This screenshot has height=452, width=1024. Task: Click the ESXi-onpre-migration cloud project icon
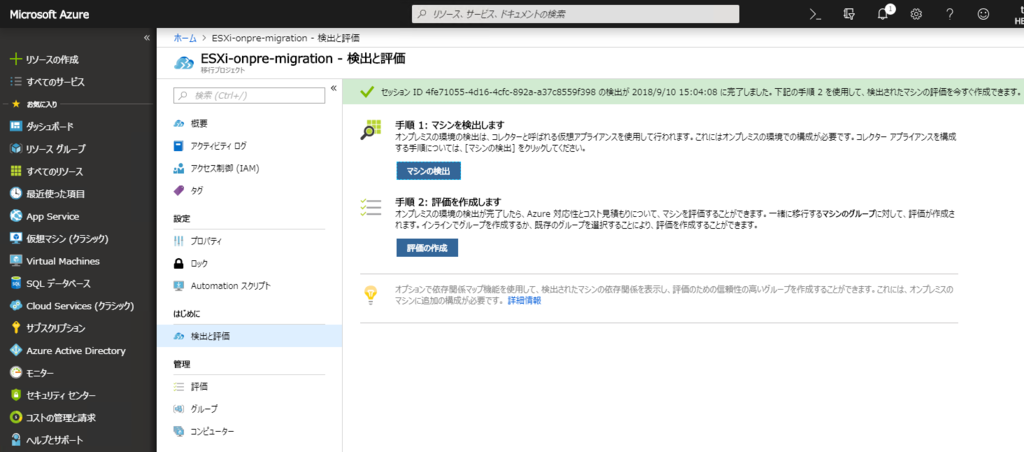point(184,62)
